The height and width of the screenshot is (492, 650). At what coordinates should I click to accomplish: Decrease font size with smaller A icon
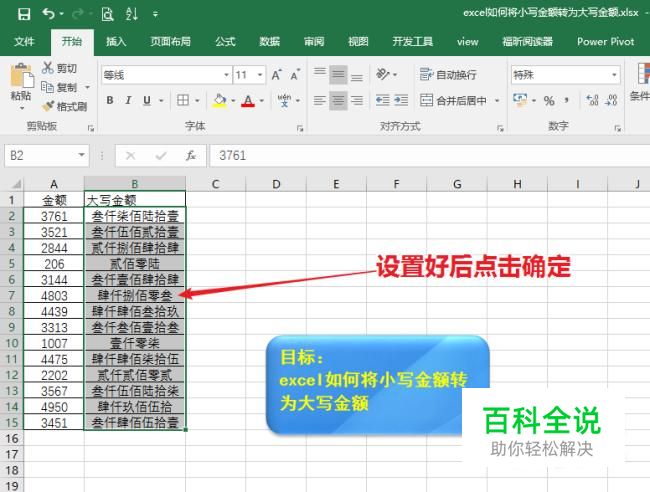click(295, 75)
